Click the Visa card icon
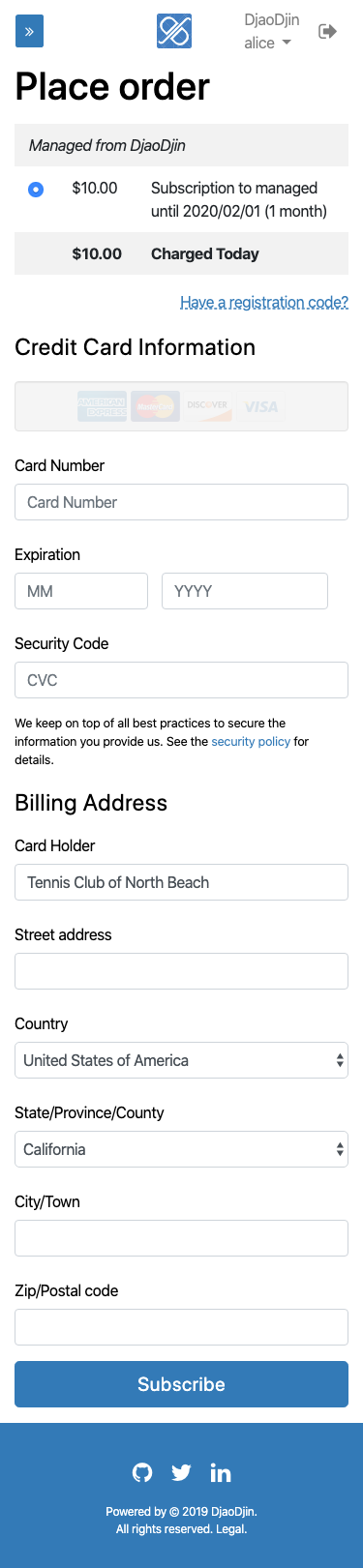 [x=260, y=406]
